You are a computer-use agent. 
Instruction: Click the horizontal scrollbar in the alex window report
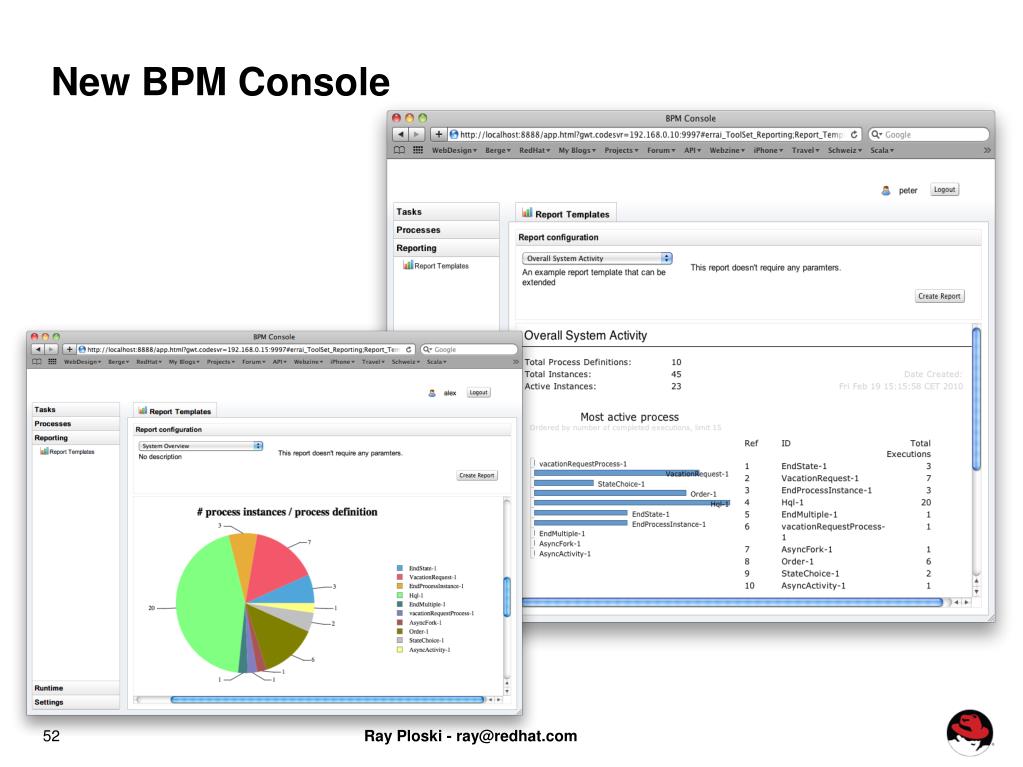[328, 700]
